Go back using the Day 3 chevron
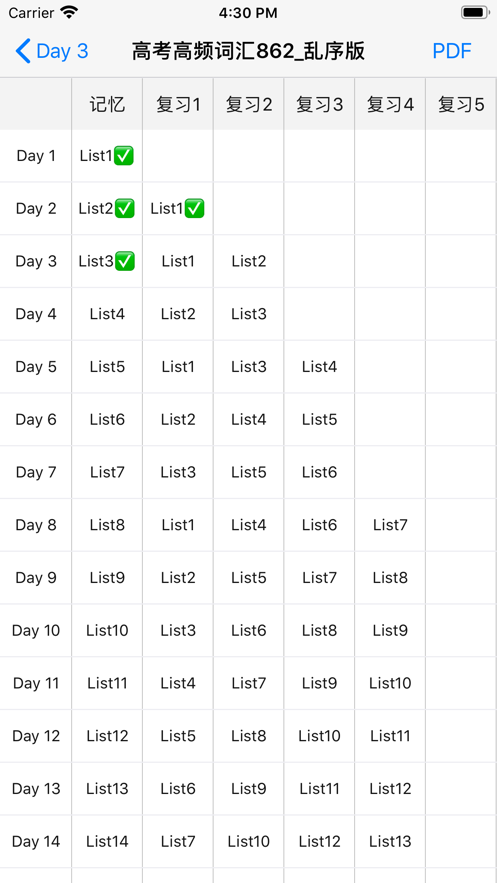The height and width of the screenshot is (883, 497). pyautogui.click(x=51, y=51)
